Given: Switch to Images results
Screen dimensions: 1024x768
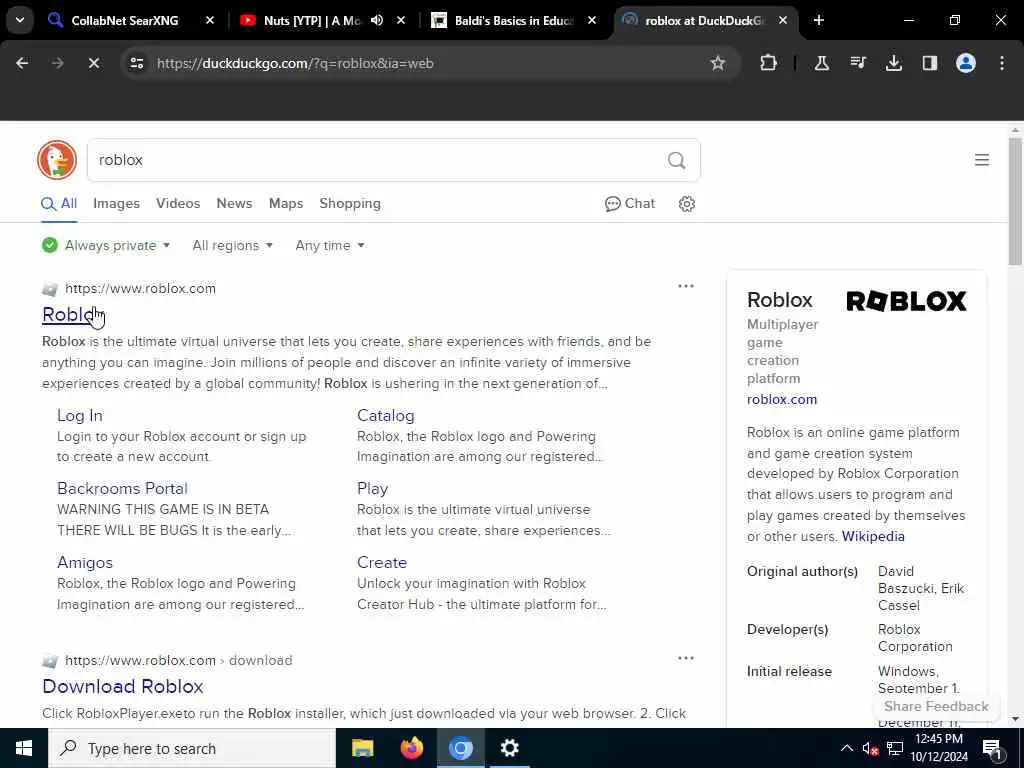Looking at the screenshot, I should tap(116, 204).
